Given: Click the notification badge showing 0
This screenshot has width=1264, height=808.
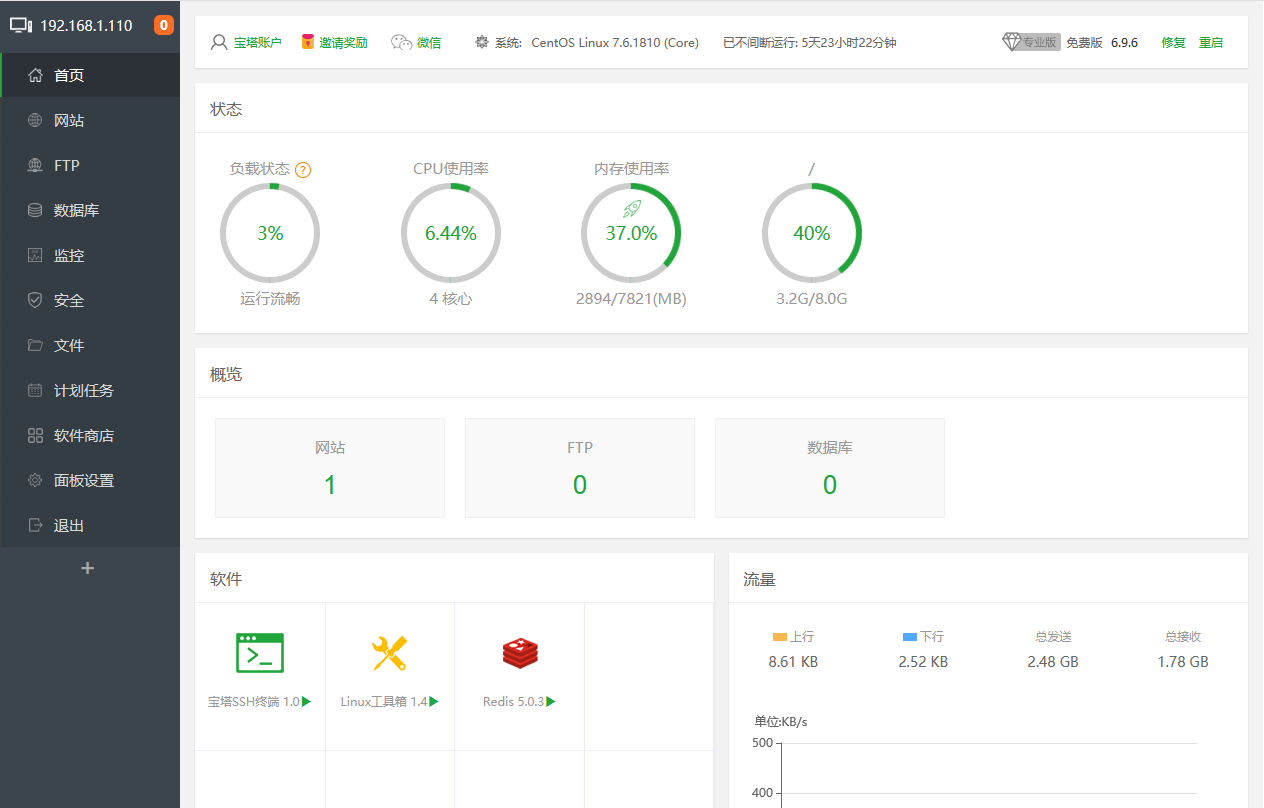Looking at the screenshot, I should (164, 26).
